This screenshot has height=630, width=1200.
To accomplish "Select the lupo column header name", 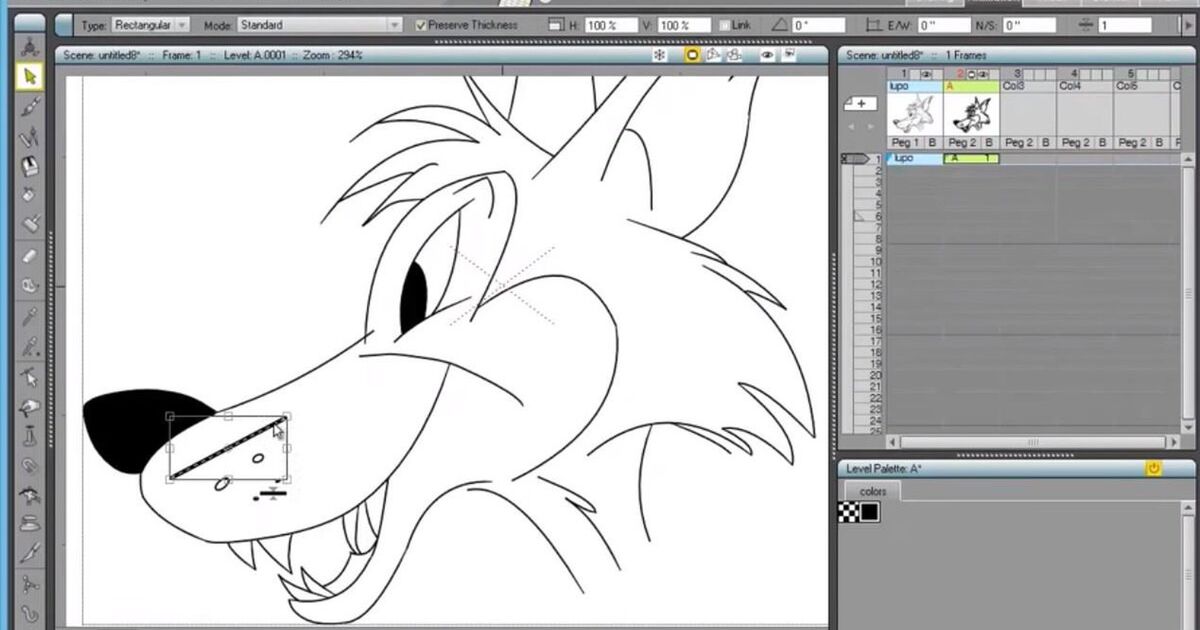I will (x=914, y=87).
